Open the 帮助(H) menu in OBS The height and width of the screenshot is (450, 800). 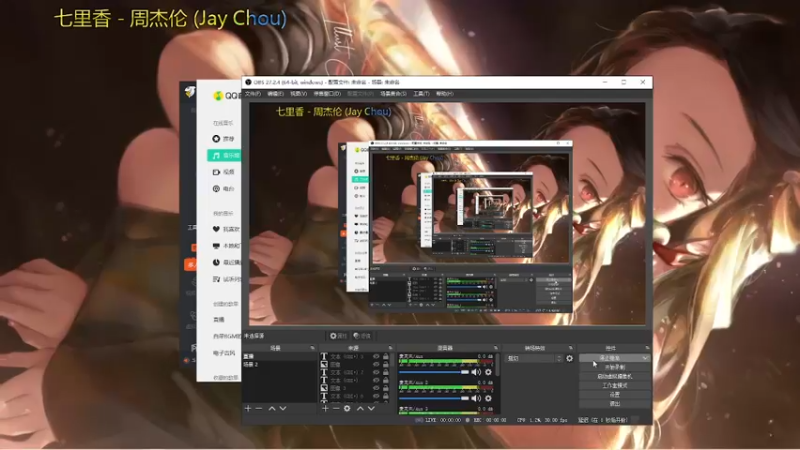pos(444,94)
